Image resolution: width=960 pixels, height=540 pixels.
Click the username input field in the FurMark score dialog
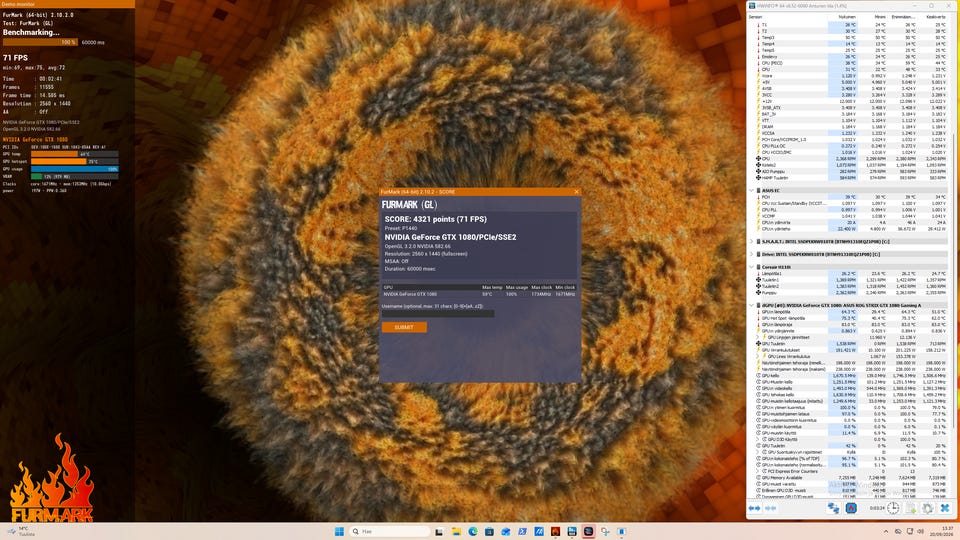point(438,313)
